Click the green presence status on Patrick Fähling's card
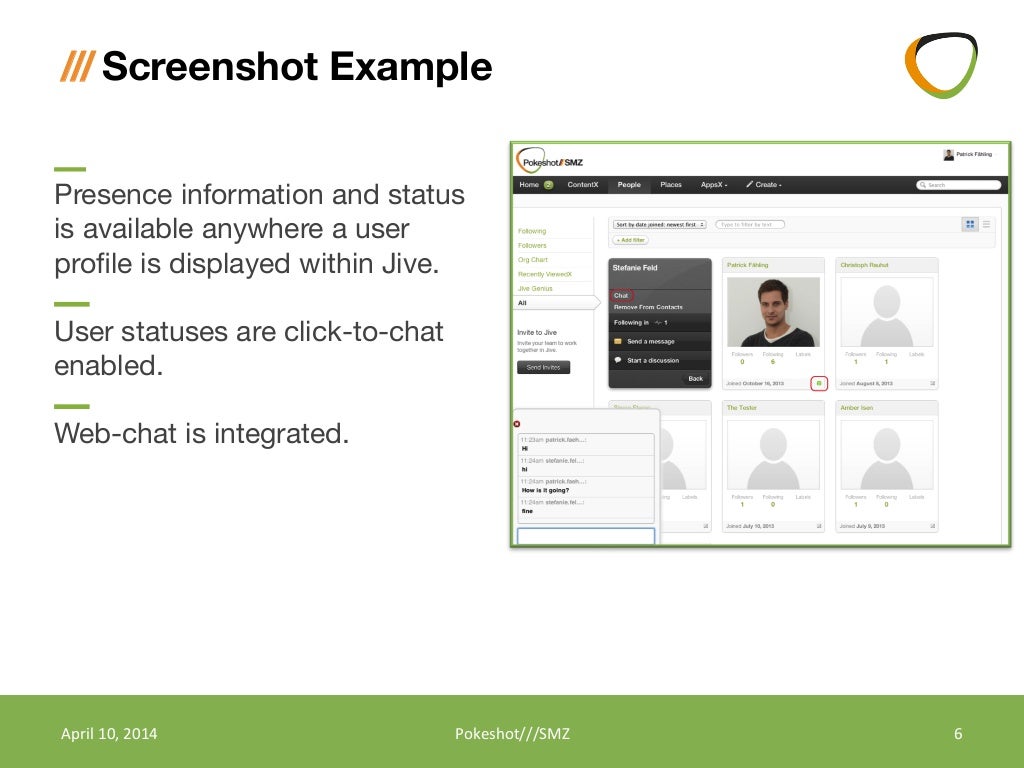This screenshot has height=768, width=1024. click(x=819, y=383)
